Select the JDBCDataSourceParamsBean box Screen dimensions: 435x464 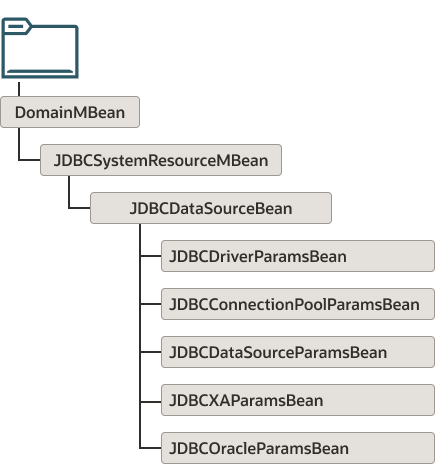[x=298, y=352]
